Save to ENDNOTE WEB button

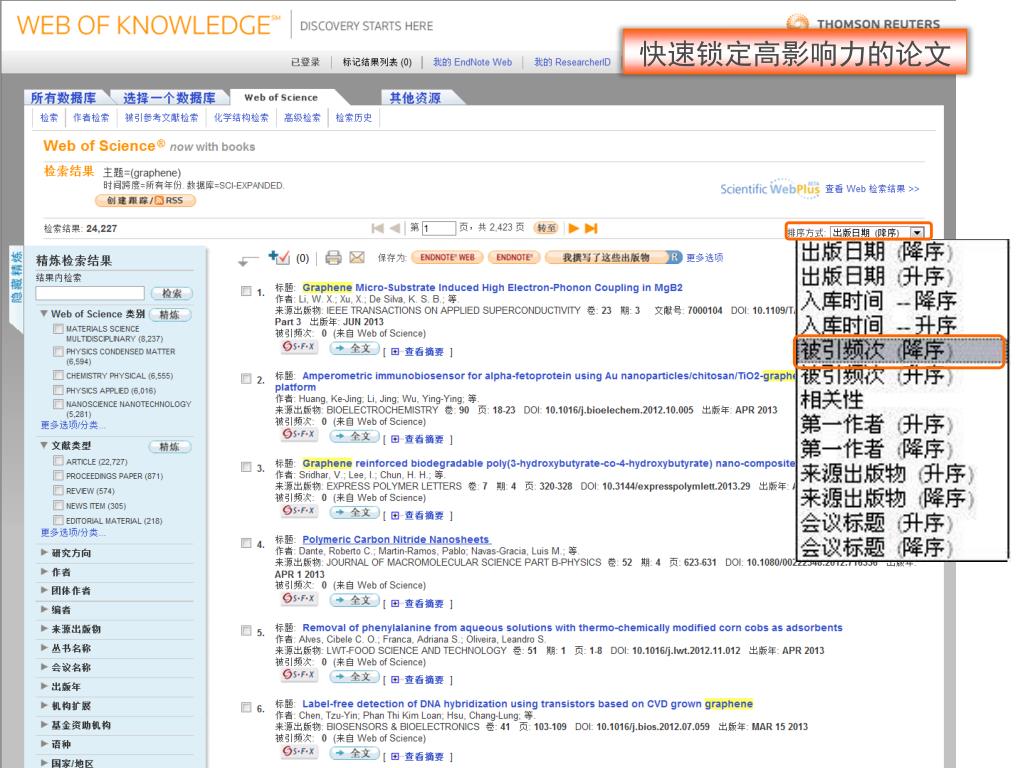[x=447, y=257]
